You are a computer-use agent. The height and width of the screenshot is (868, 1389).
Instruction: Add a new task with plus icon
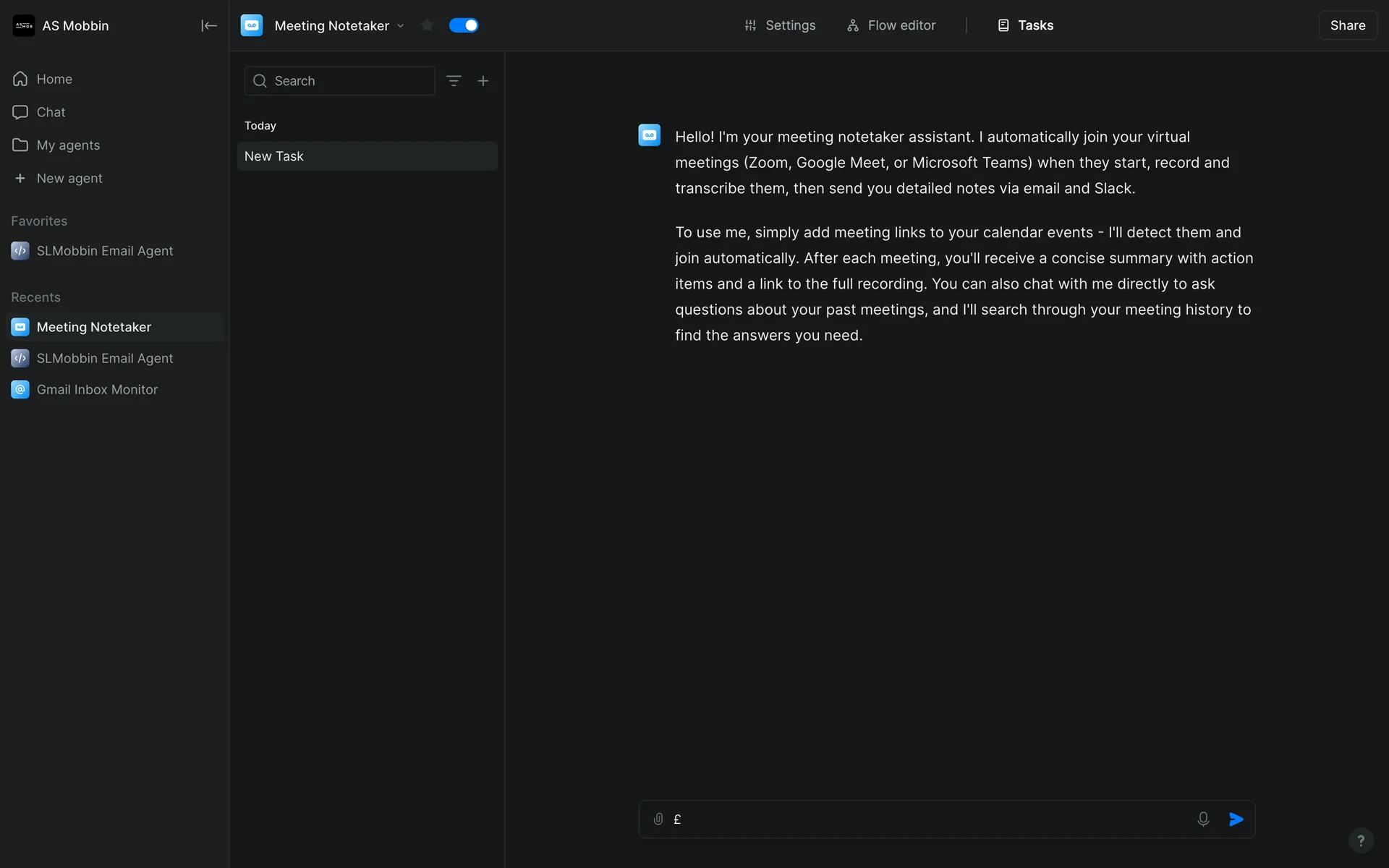coord(483,81)
